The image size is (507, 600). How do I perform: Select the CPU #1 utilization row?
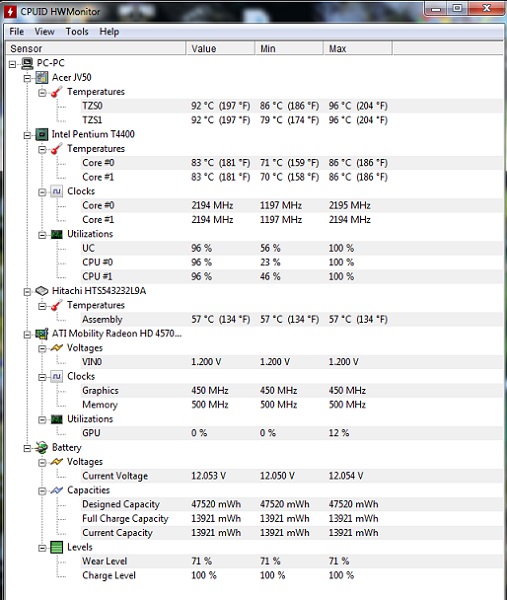point(291,277)
